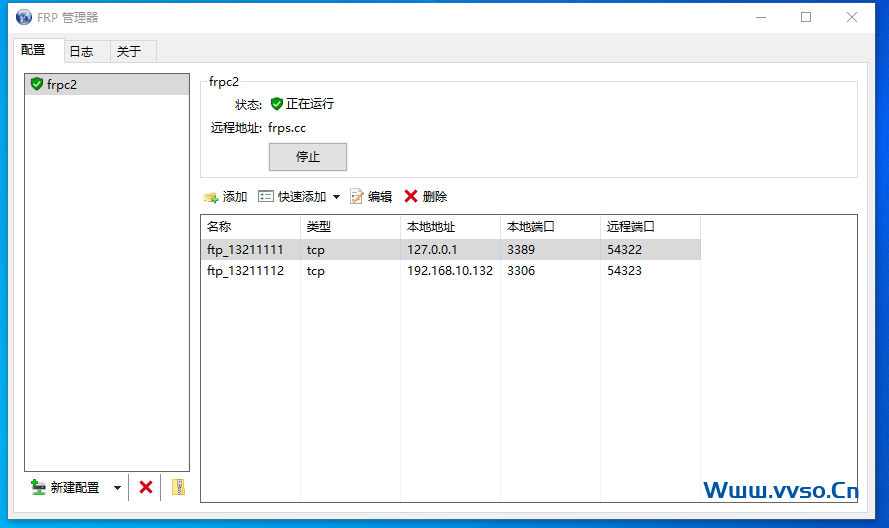Sort by the 名称 column header
Viewport: 889px width, 528px height.
point(251,227)
